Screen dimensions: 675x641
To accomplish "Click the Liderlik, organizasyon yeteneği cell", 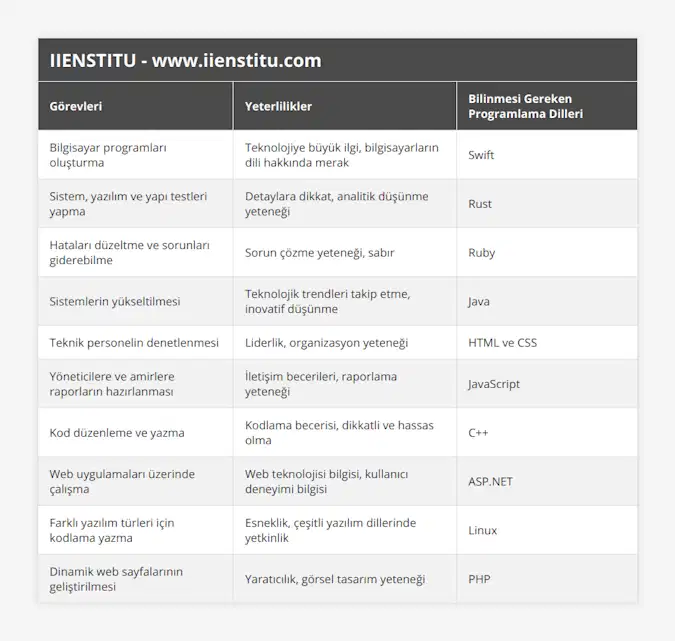I will 326,343.
